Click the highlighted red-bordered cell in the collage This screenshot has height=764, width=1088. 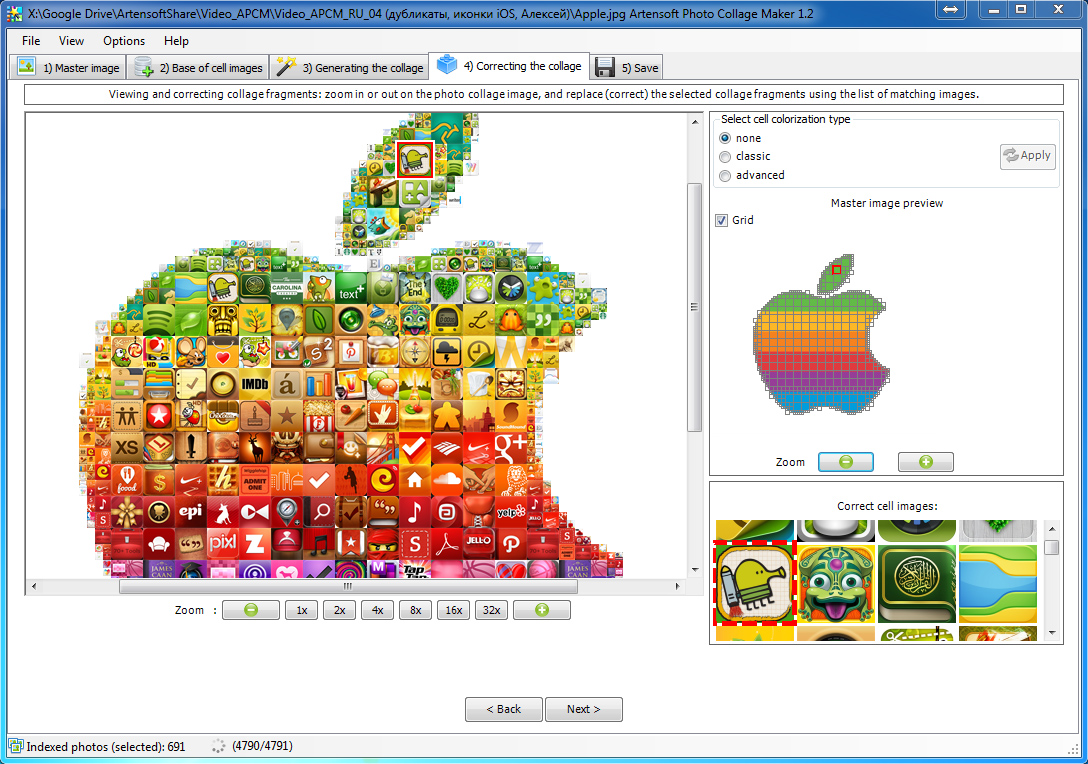pyautogui.click(x=415, y=159)
